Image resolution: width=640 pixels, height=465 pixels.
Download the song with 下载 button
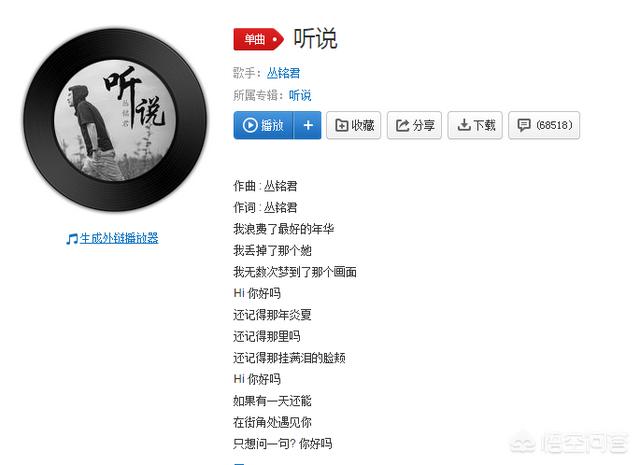click(x=475, y=125)
